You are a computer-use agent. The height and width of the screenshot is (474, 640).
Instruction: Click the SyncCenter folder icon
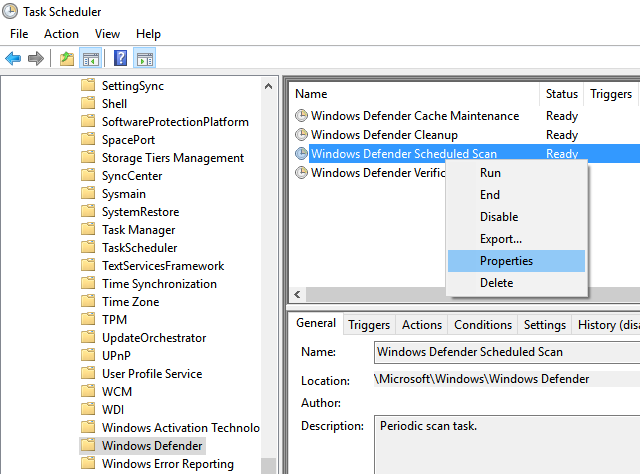[x=88, y=175]
